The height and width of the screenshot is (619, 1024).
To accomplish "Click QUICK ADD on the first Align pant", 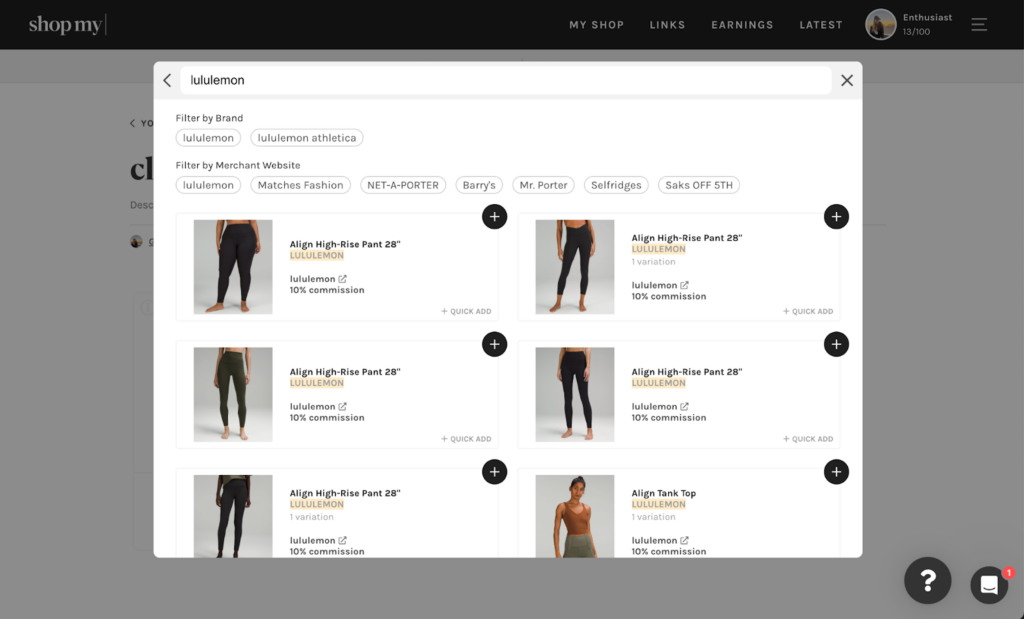I will [x=466, y=311].
